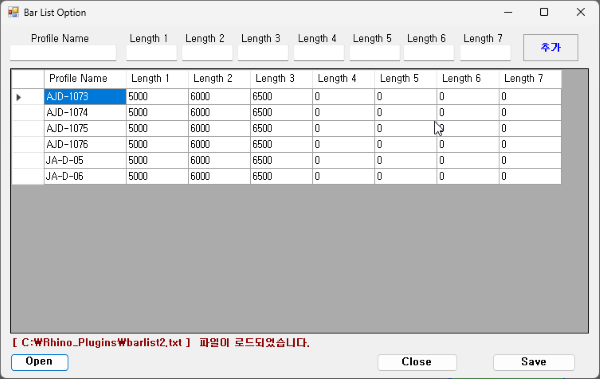Click the Length 6 column header
Image resolution: width=600 pixels, height=379 pixels.
[468, 79]
